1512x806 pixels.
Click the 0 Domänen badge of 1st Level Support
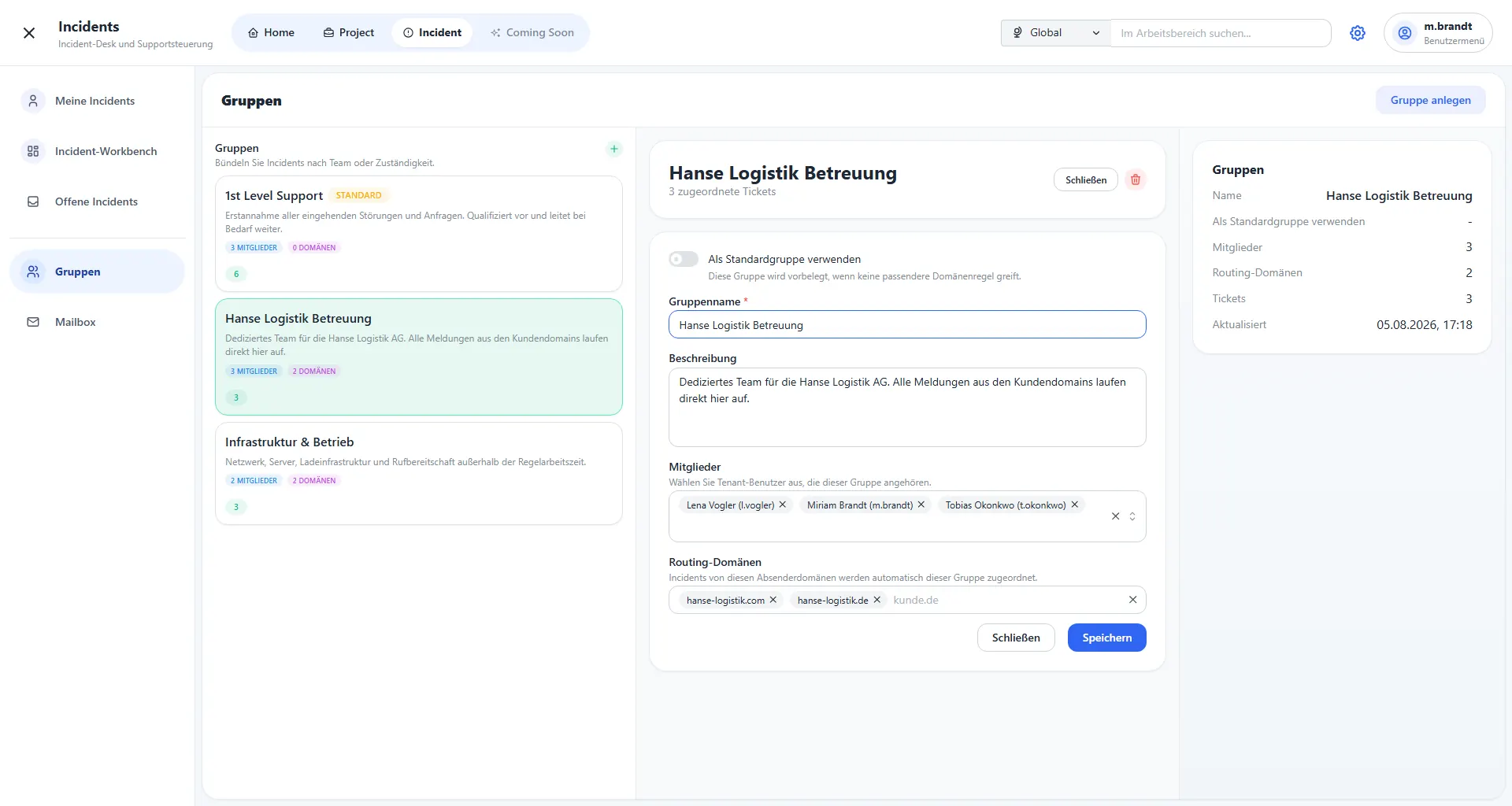click(x=314, y=247)
